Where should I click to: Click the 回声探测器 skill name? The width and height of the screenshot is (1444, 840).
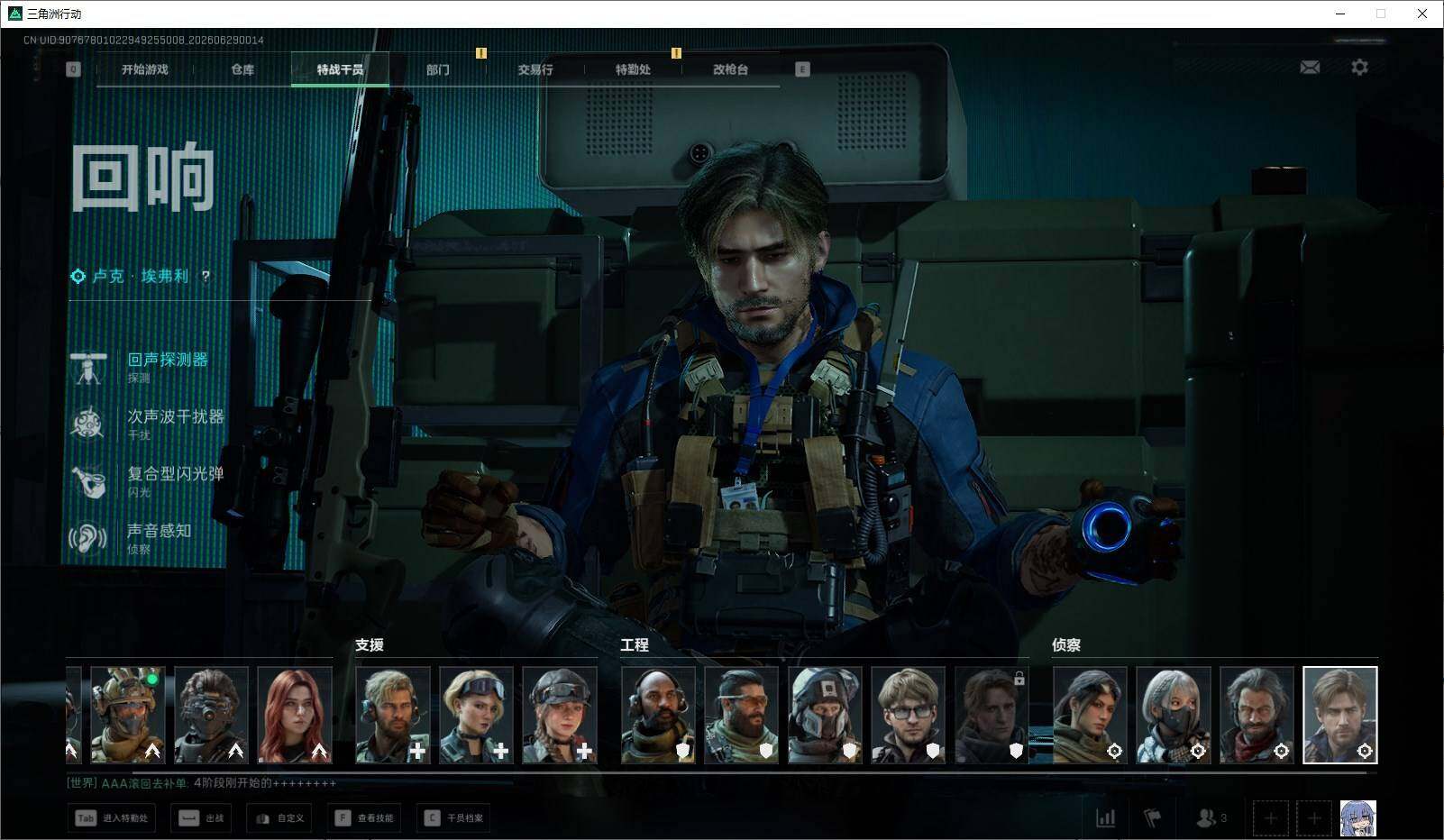click(x=168, y=360)
